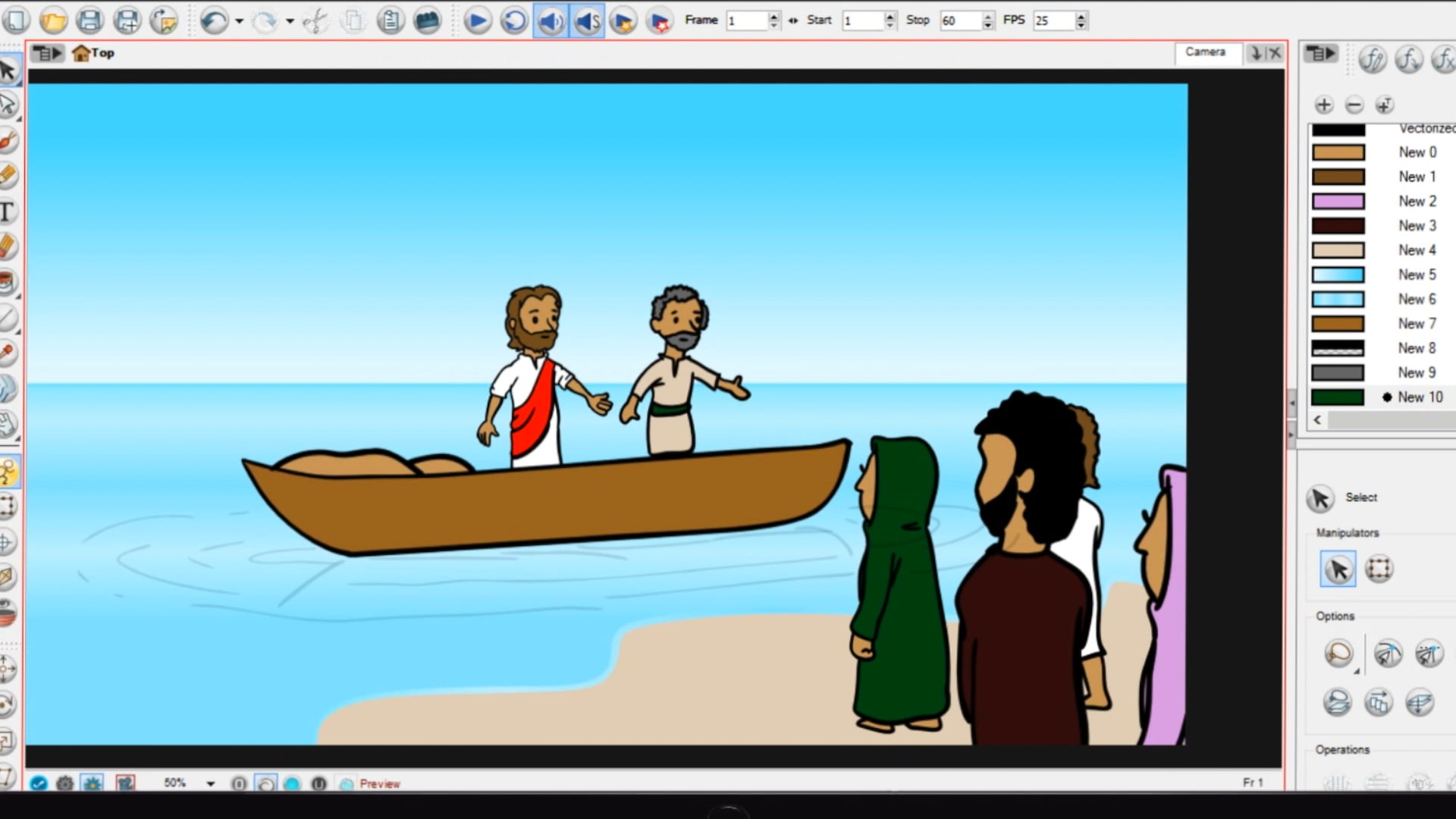
Task: Toggle the Loop playback button
Action: click(x=513, y=20)
